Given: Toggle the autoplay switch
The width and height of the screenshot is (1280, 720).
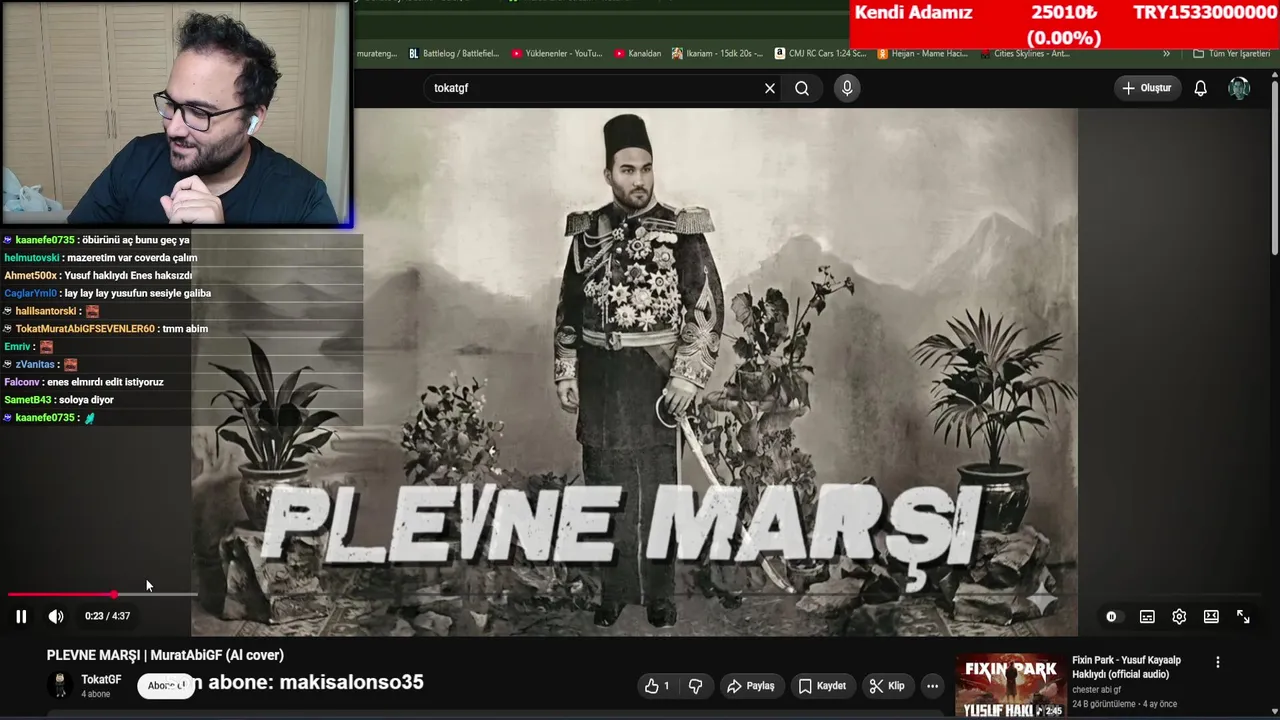Looking at the screenshot, I should (x=1111, y=617).
